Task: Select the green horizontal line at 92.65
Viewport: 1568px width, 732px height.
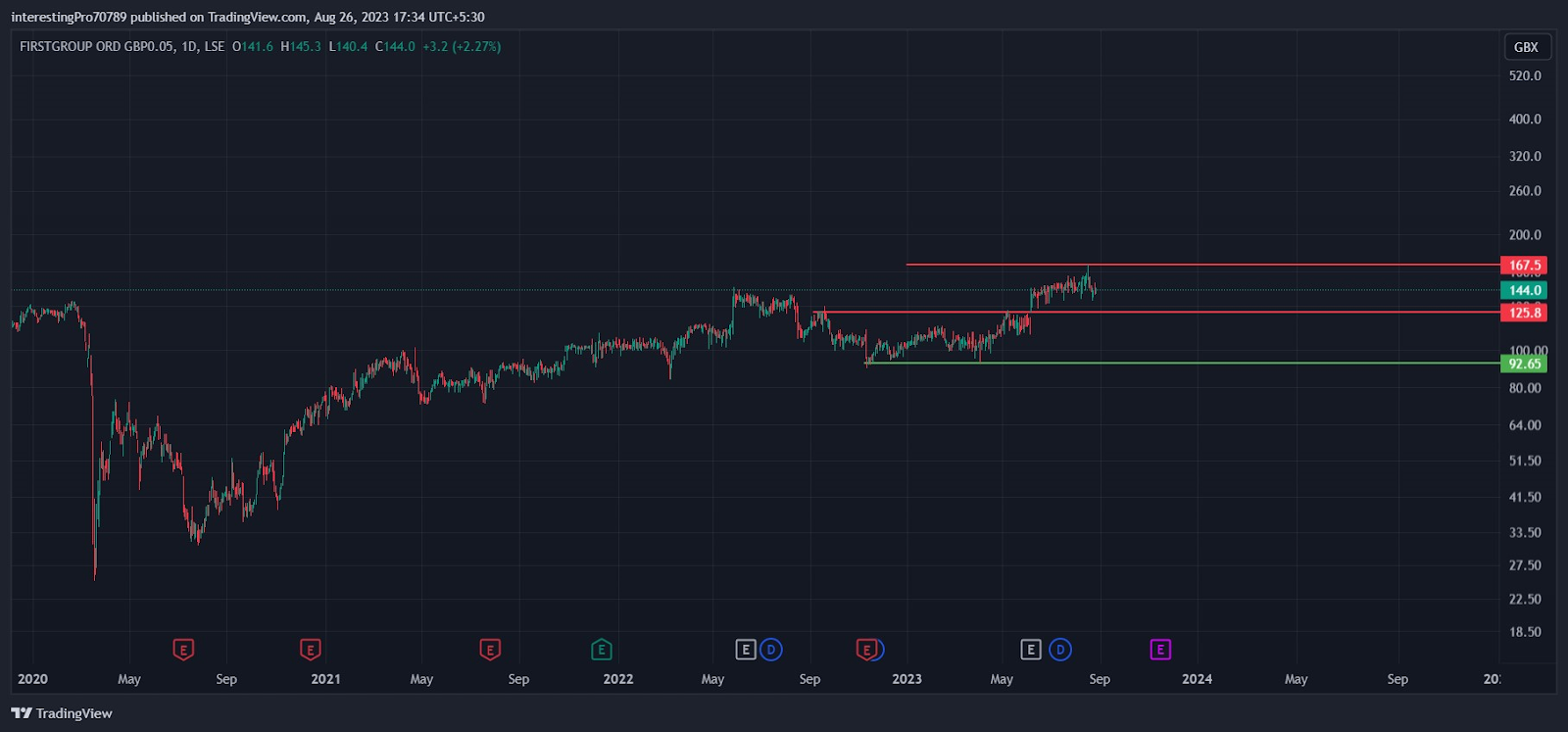Action: coord(1182,364)
